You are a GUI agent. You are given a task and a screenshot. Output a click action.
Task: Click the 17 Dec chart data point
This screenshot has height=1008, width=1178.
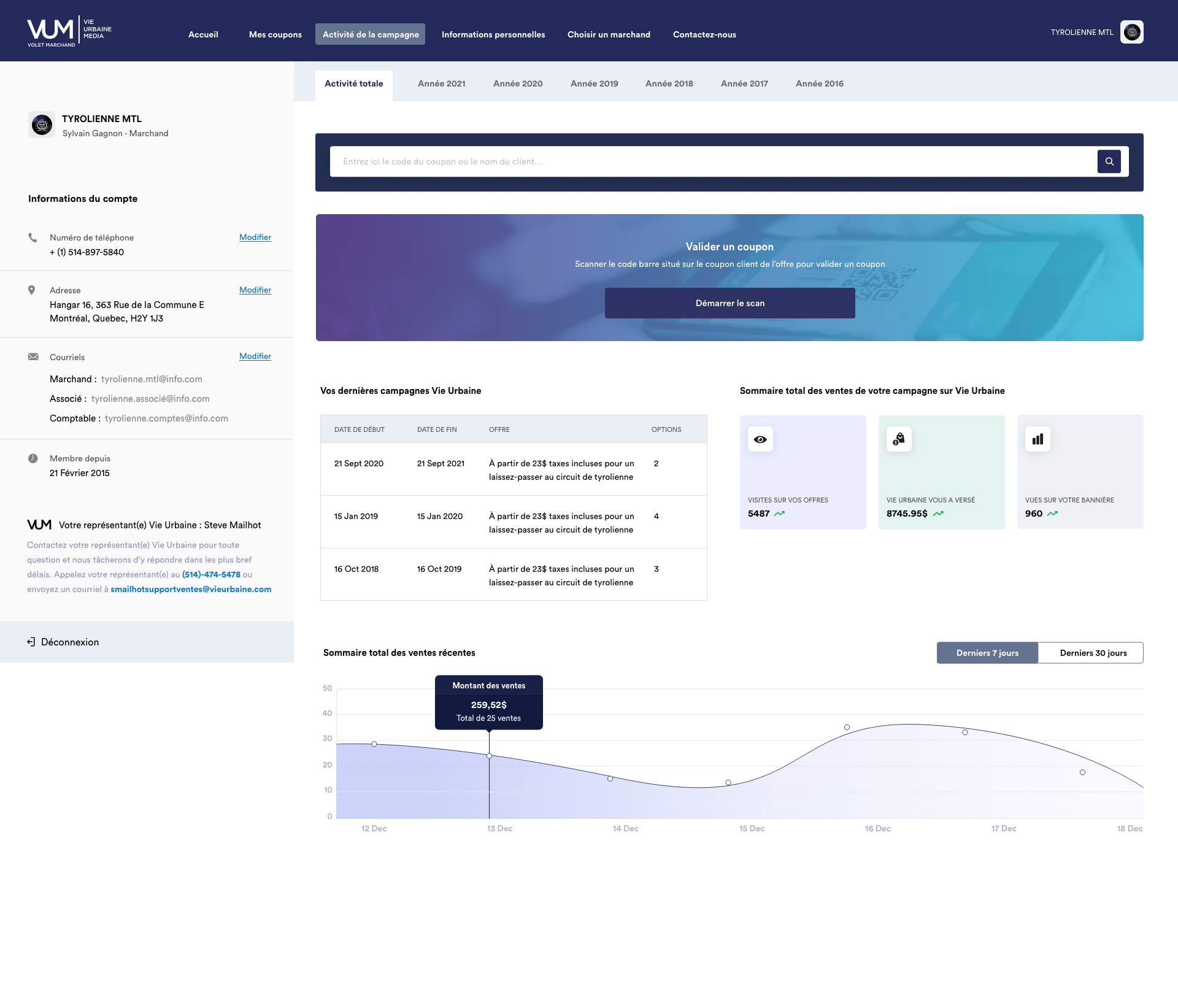click(x=965, y=733)
